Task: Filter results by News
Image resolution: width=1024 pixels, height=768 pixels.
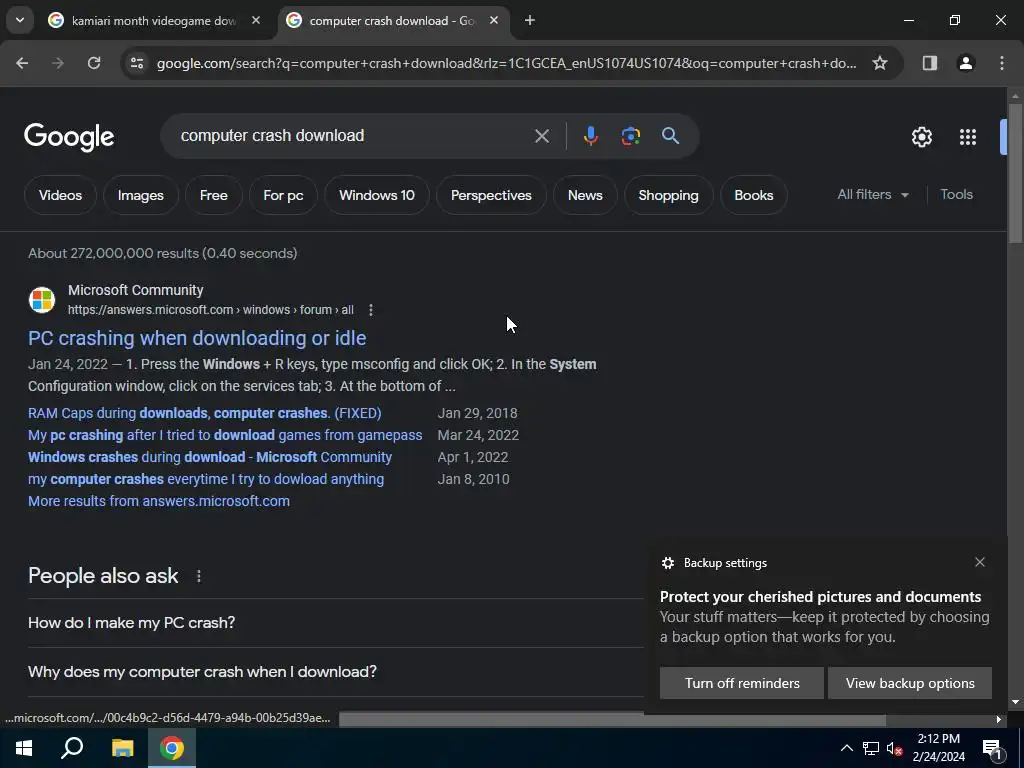Action: tap(585, 195)
